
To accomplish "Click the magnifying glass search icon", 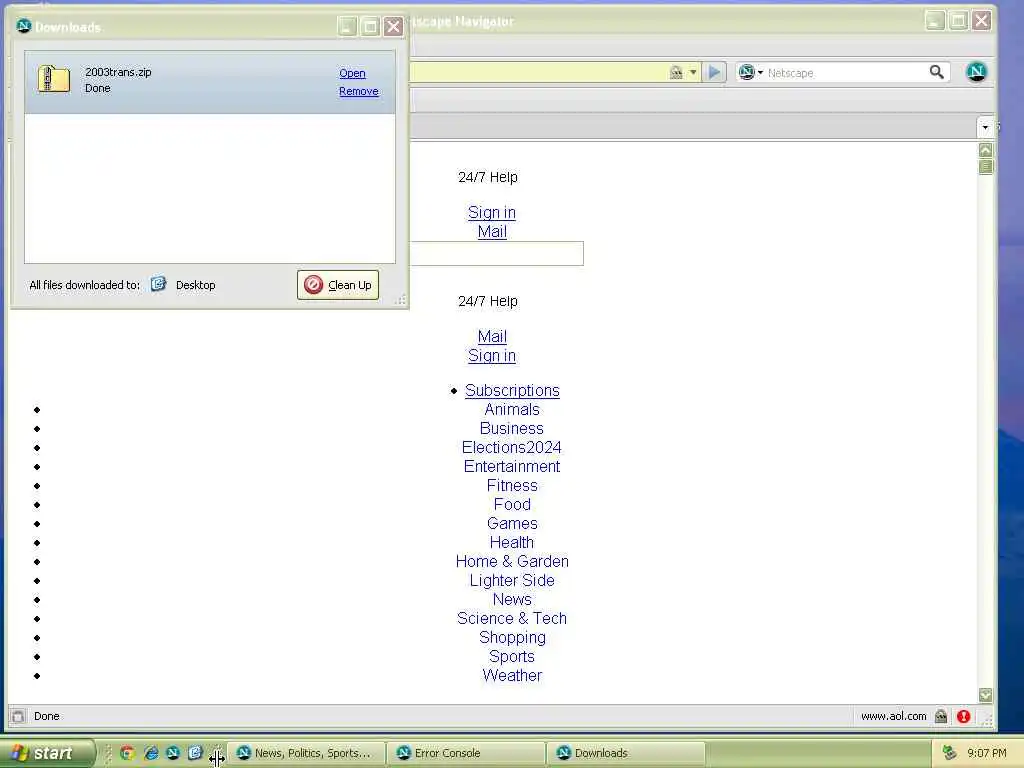I will tap(936, 72).
